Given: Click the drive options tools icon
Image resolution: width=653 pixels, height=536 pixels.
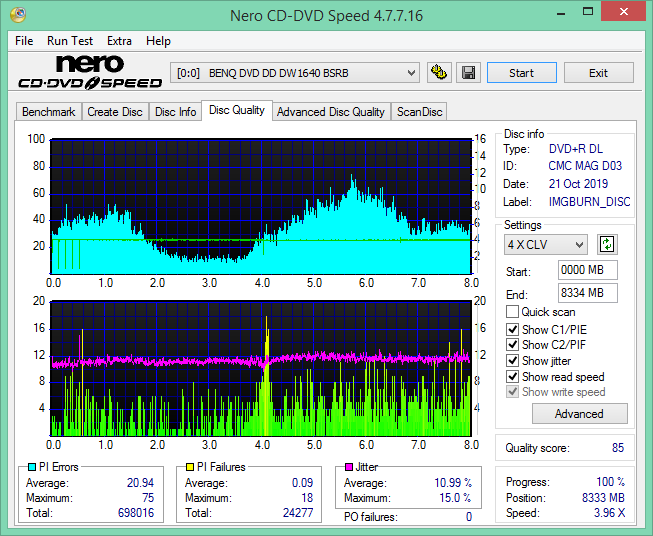Looking at the screenshot, I should [439, 73].
